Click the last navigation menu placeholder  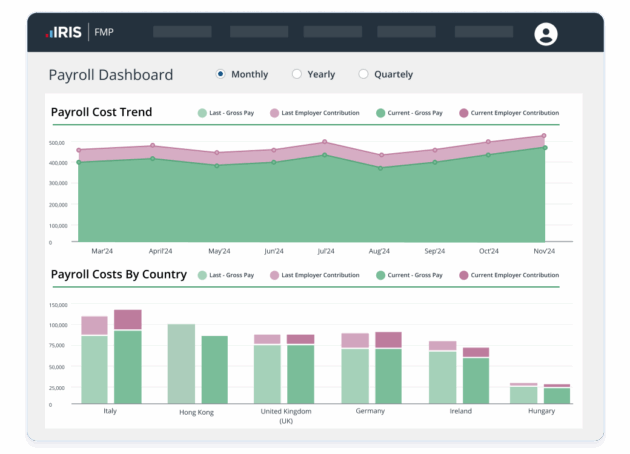pyautogui.click(x=483, y=32)
